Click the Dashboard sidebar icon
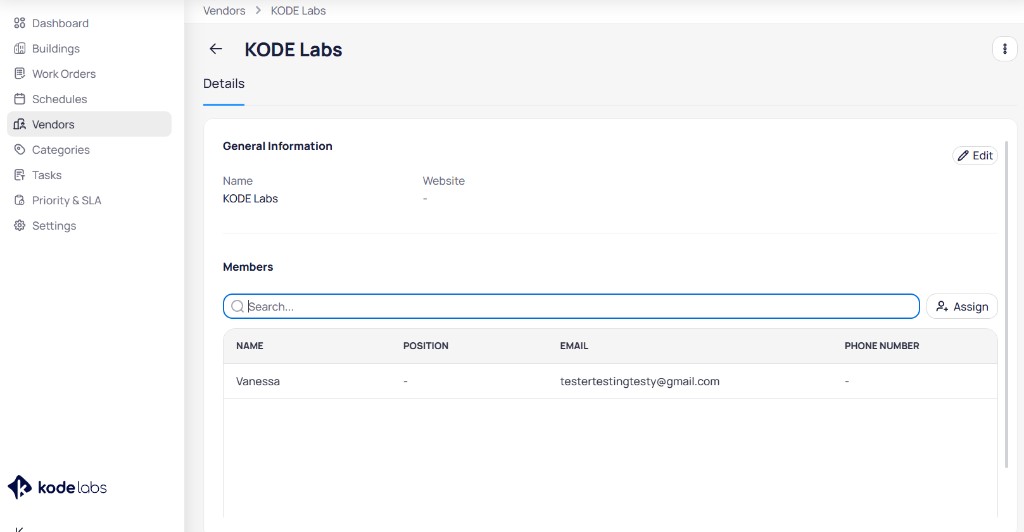Image resolution: width=1024 pixels, height=532 pixels. (x=20, y=23)
